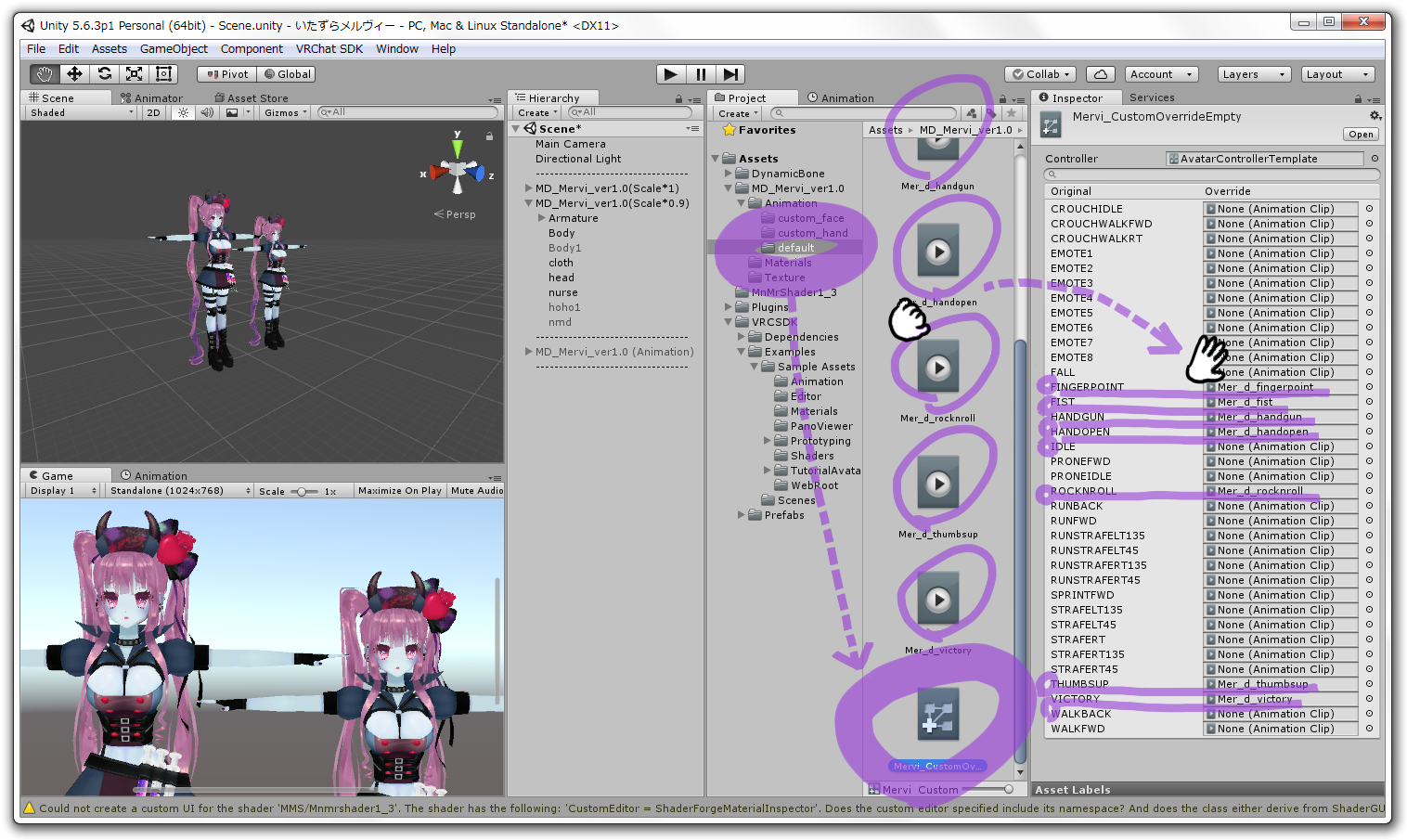The width and height of the screenshot is (1407, 840).
Task: Open the Collab dropdown
Action: [x=1041, y=74]
